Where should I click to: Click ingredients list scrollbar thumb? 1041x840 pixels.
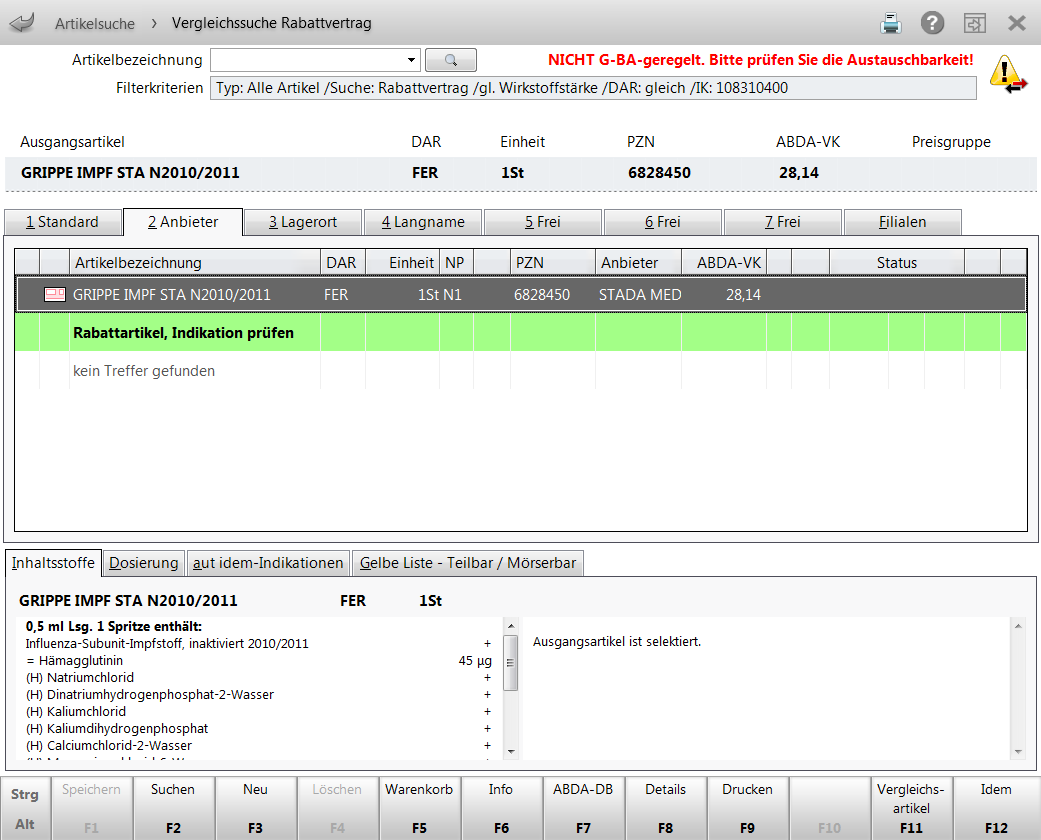coord(511,663)
